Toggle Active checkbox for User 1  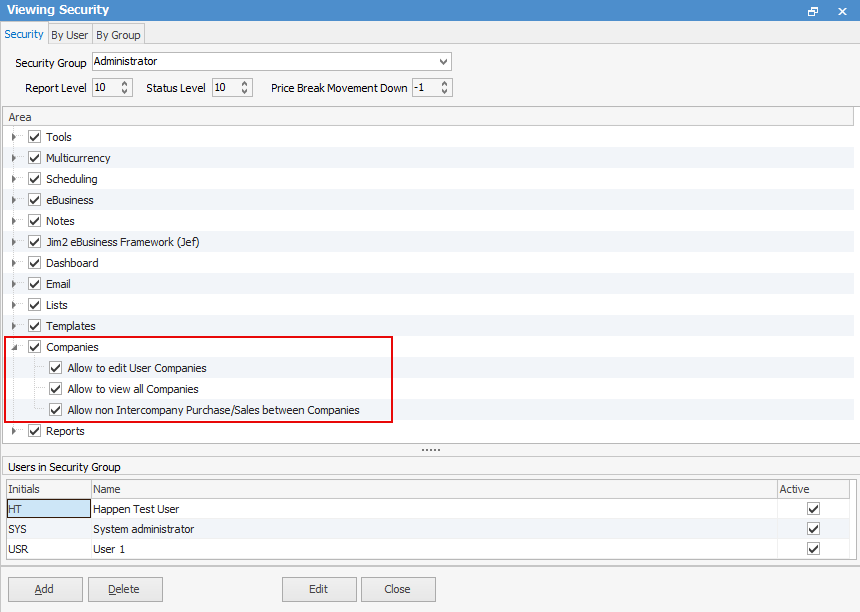813,549
